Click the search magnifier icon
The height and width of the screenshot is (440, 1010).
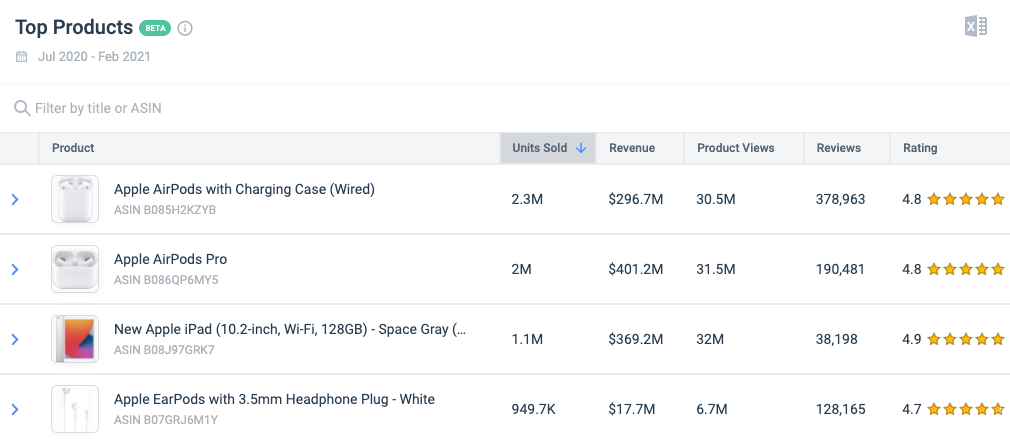point(22,108)
